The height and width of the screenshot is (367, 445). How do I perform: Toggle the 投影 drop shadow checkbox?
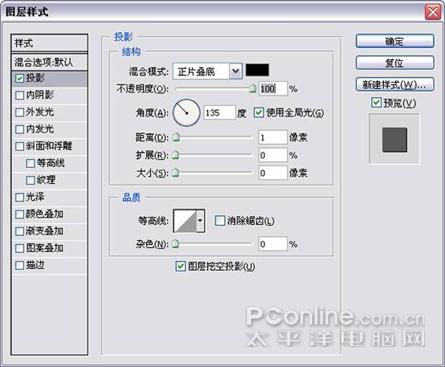coord(20,78)
